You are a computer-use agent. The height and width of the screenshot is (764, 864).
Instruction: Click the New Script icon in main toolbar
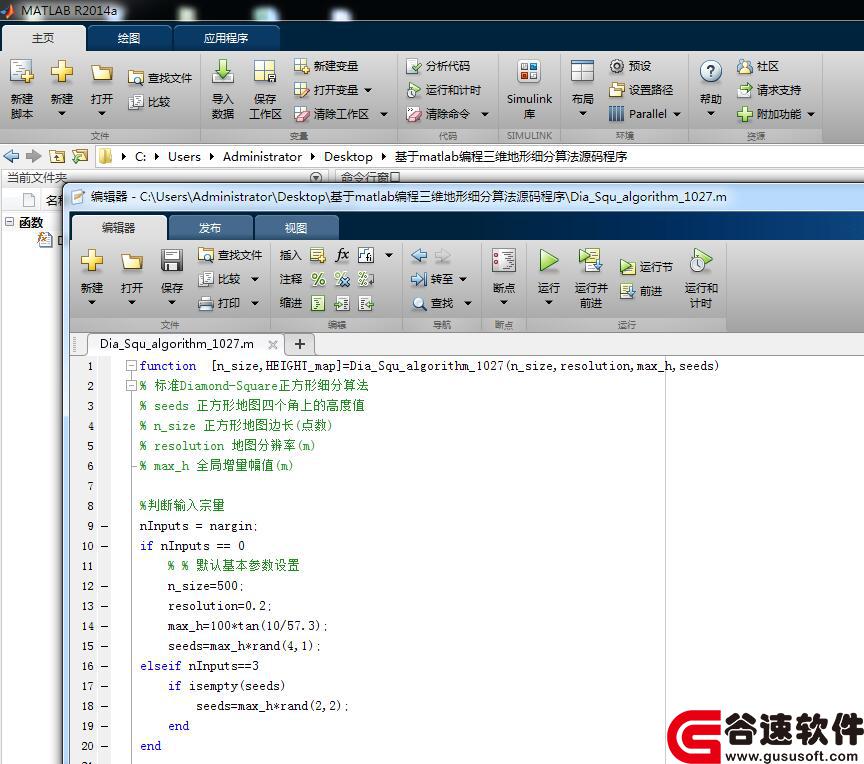point(21,72)
